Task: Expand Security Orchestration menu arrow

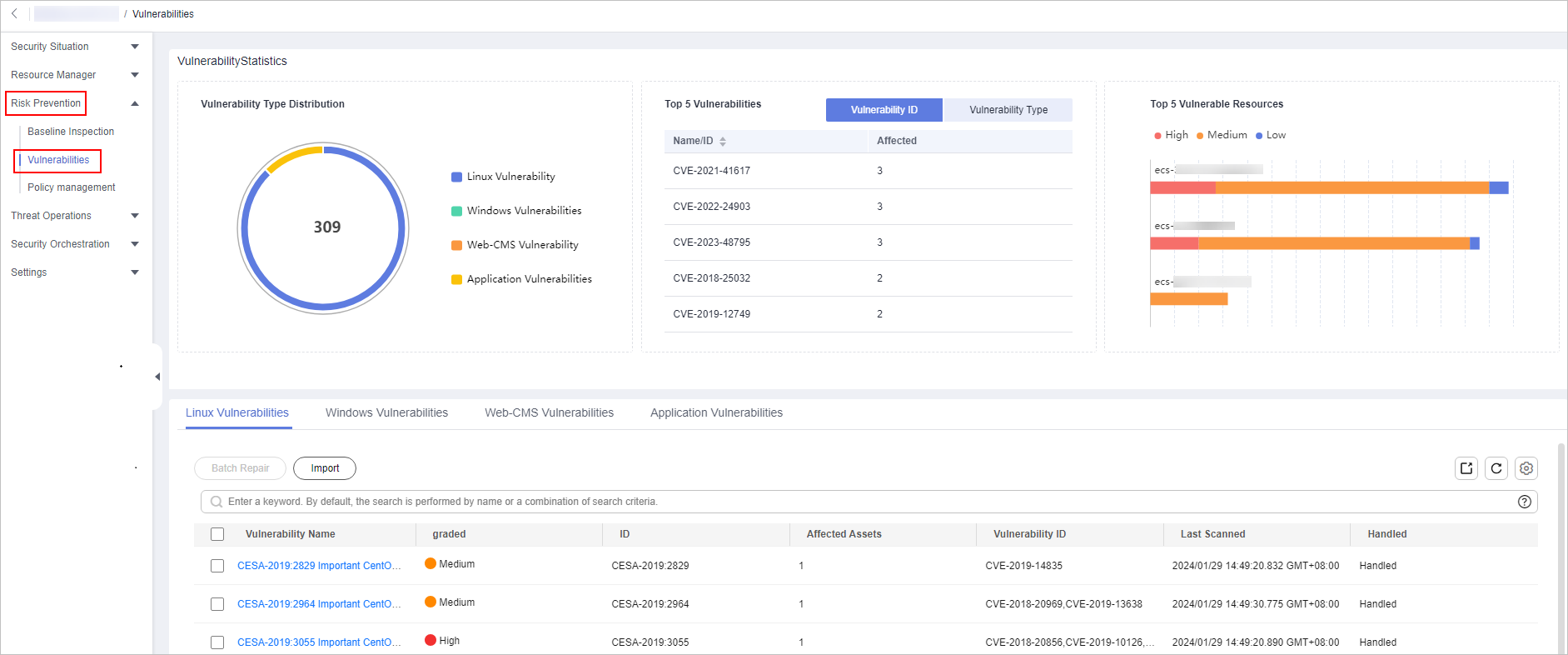Action: (x=135, y=244)
